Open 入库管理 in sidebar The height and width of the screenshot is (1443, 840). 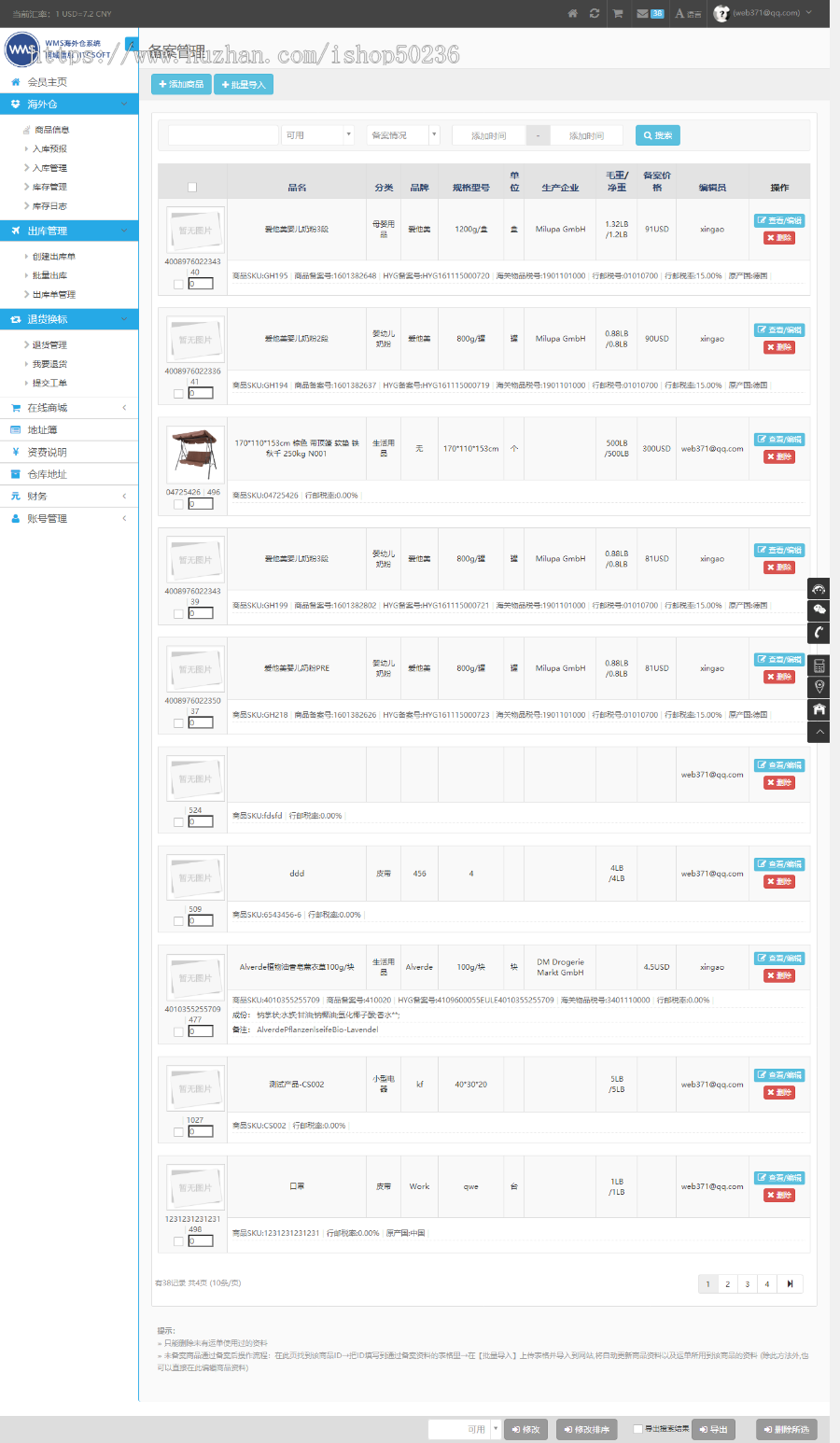click(49, 168)
